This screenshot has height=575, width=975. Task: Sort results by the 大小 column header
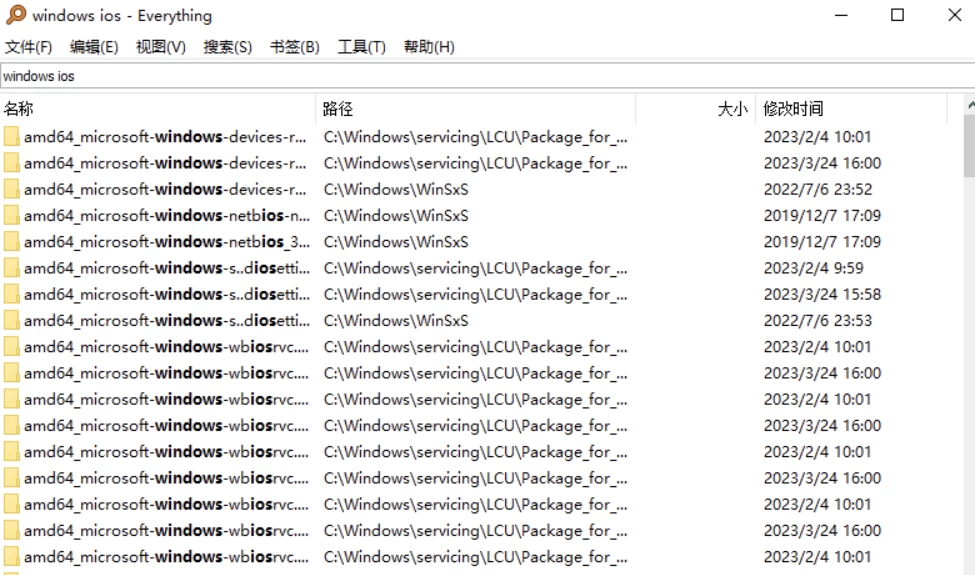pos(695,109)
